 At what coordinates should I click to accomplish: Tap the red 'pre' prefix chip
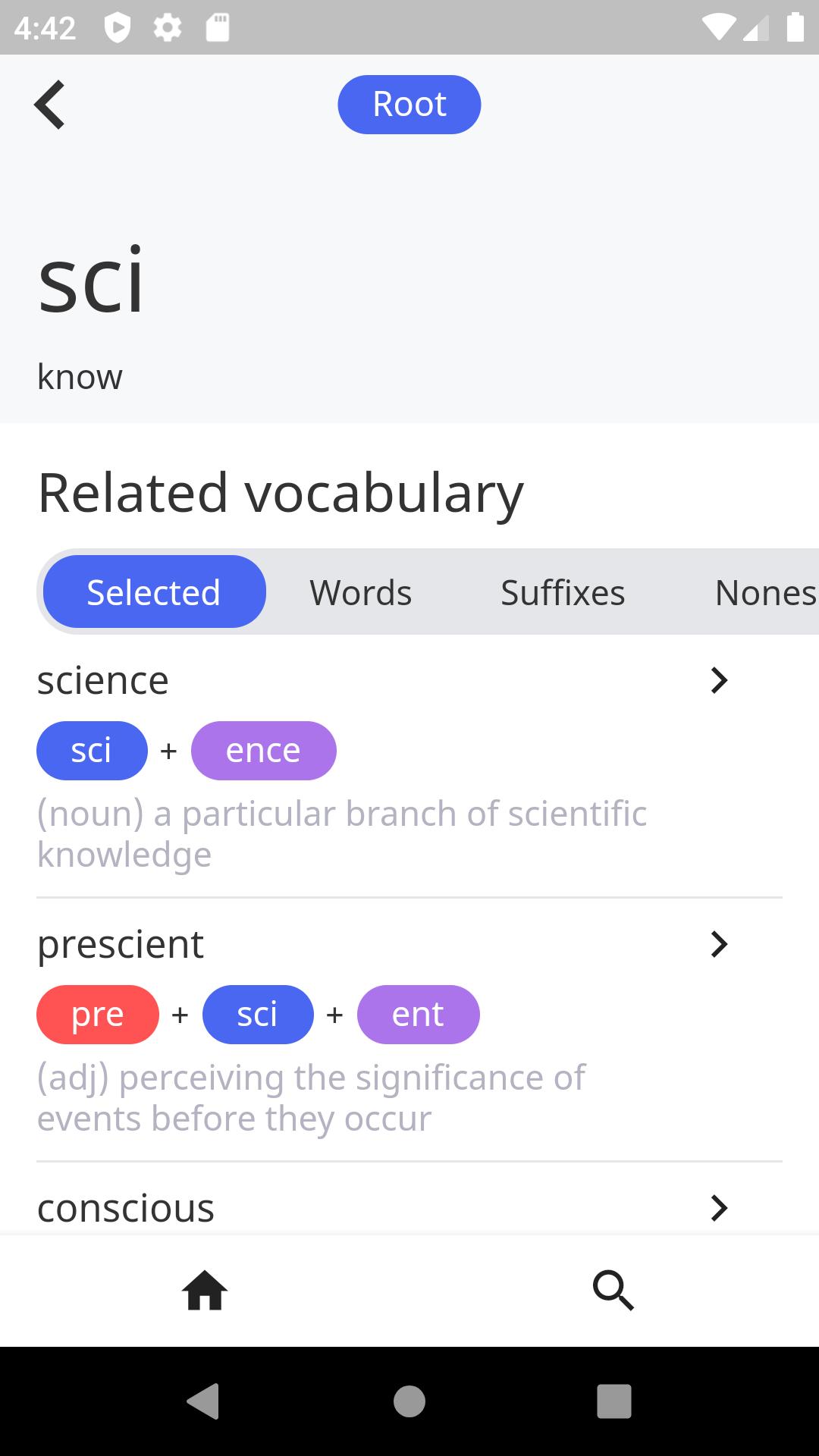[x=98, y=1015]
